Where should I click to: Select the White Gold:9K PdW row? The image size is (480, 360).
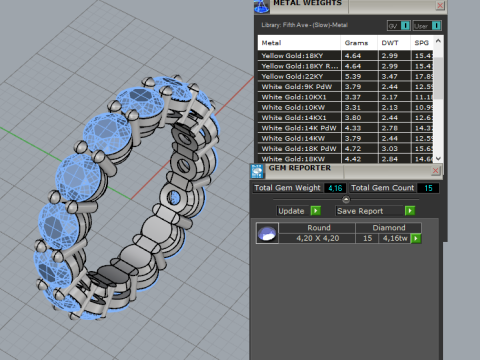pyautogui.click(x=345, y=87)
